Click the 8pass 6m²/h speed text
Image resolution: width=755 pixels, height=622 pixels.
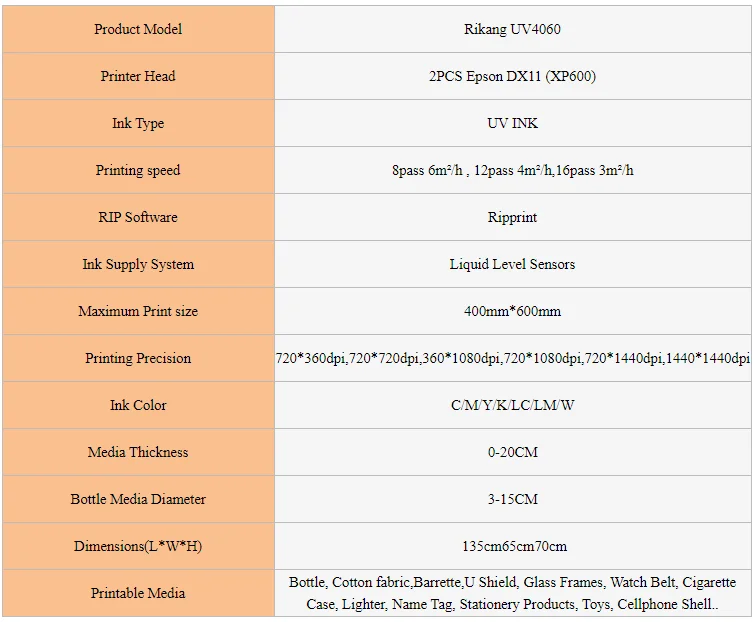(x=428, y=170)
